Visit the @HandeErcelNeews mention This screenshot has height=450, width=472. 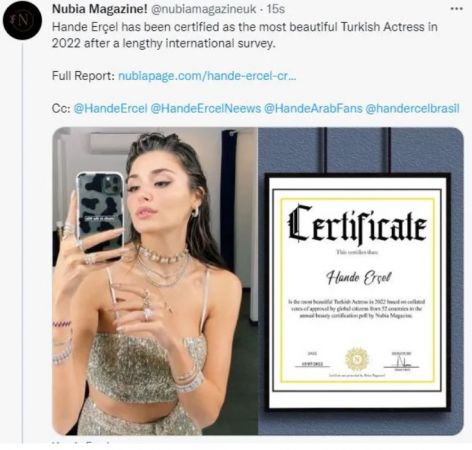pyautogui.click(x=206, y=108)
